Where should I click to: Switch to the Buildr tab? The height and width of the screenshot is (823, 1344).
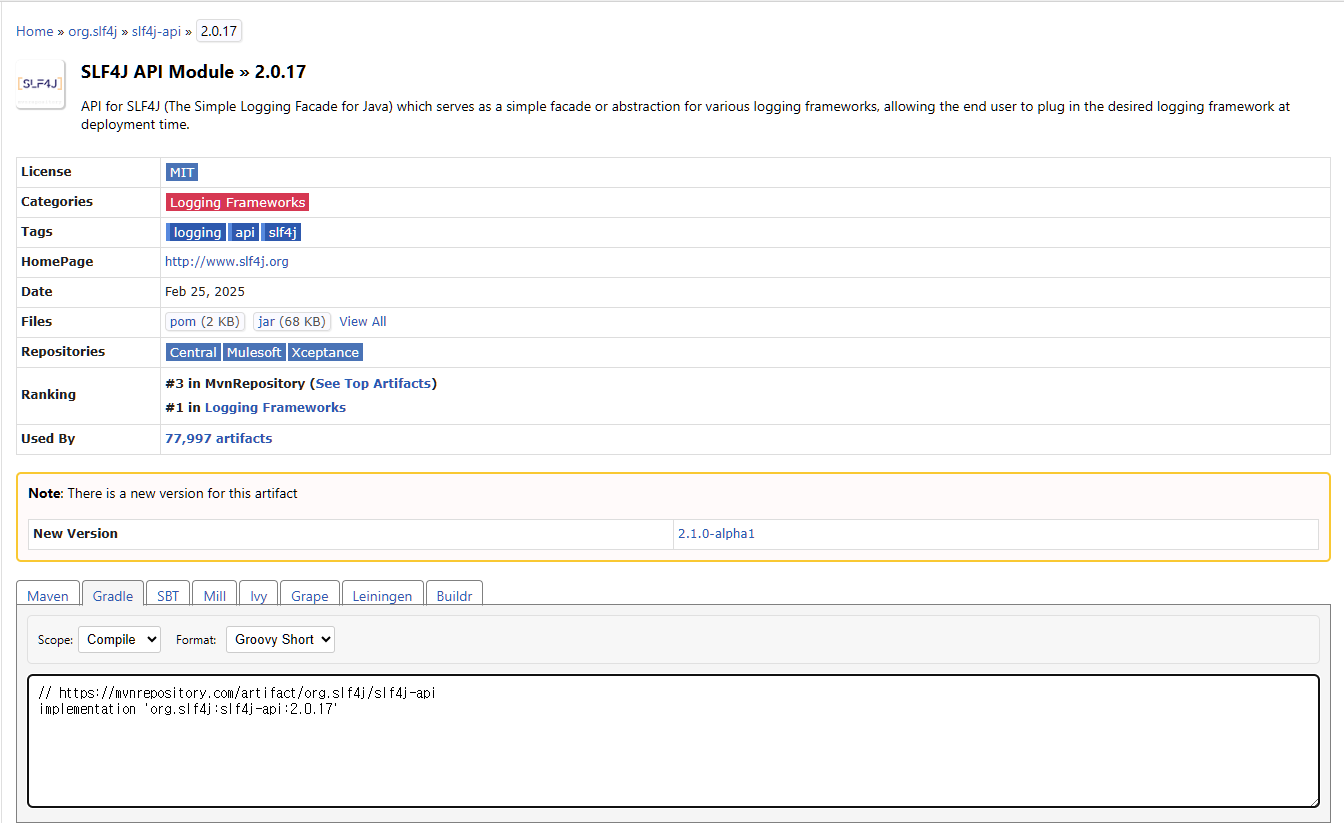[x=455, y=595]
